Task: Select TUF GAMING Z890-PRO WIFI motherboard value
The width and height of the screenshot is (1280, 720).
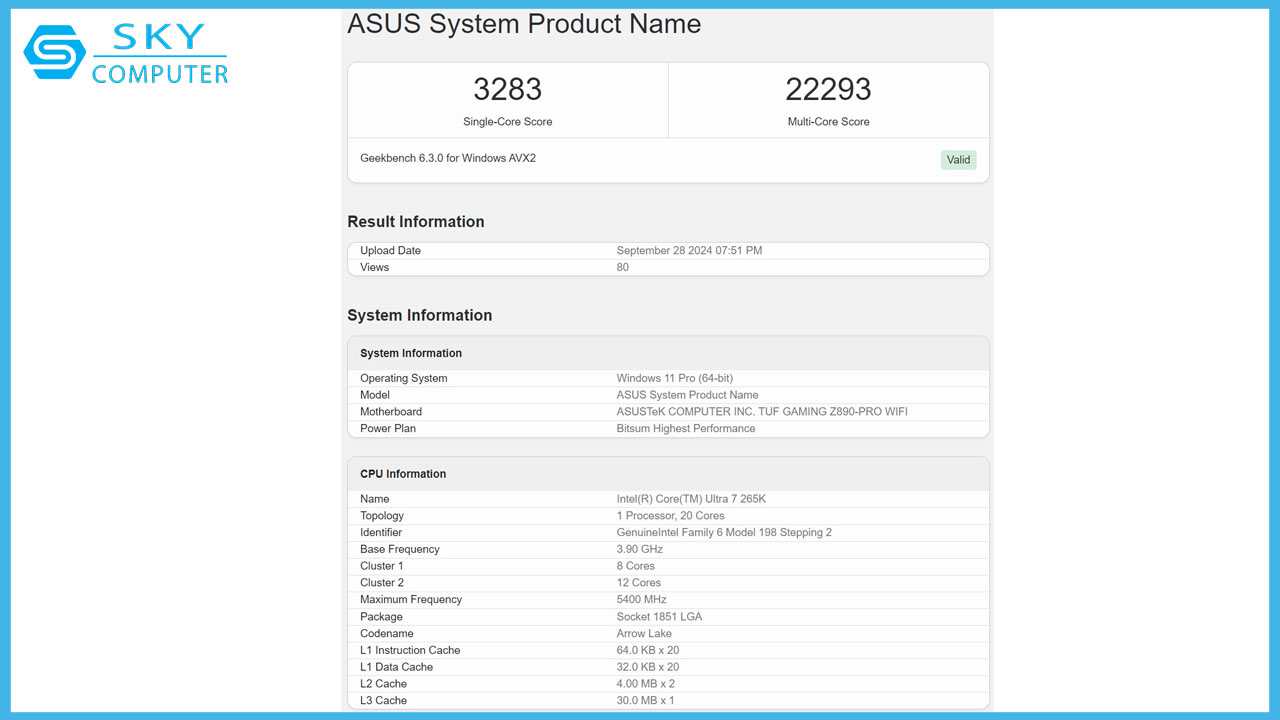Action: point(762,412)
